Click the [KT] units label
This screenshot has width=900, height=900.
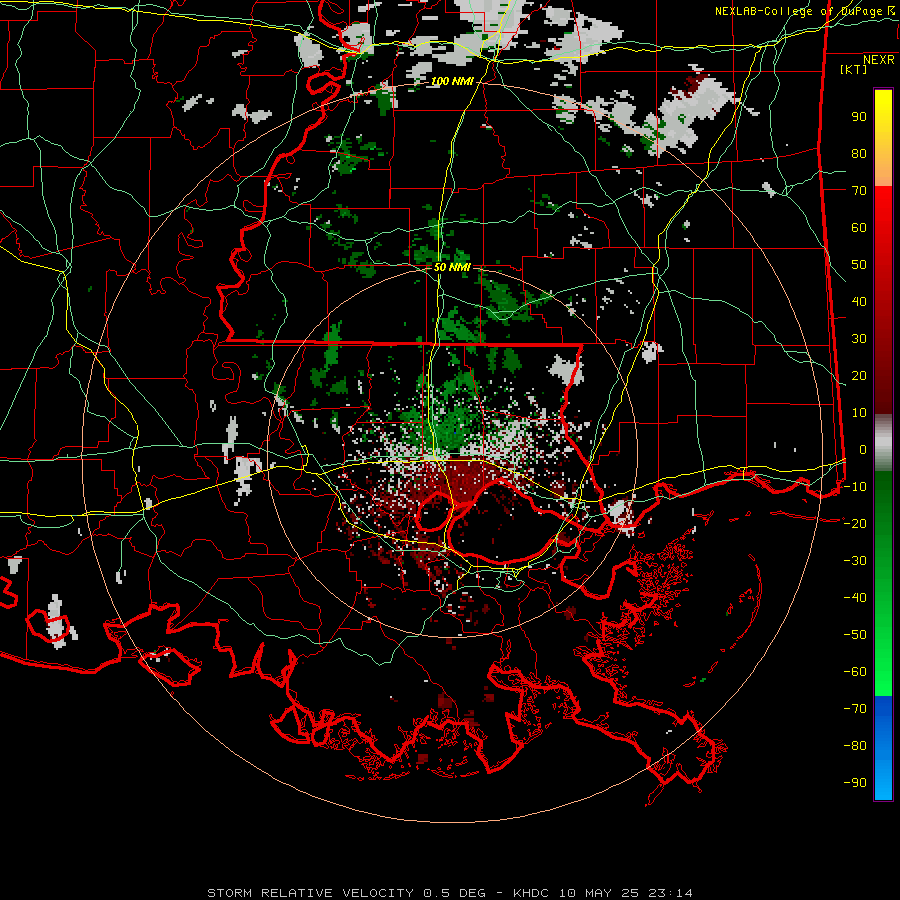pos(853,69)
